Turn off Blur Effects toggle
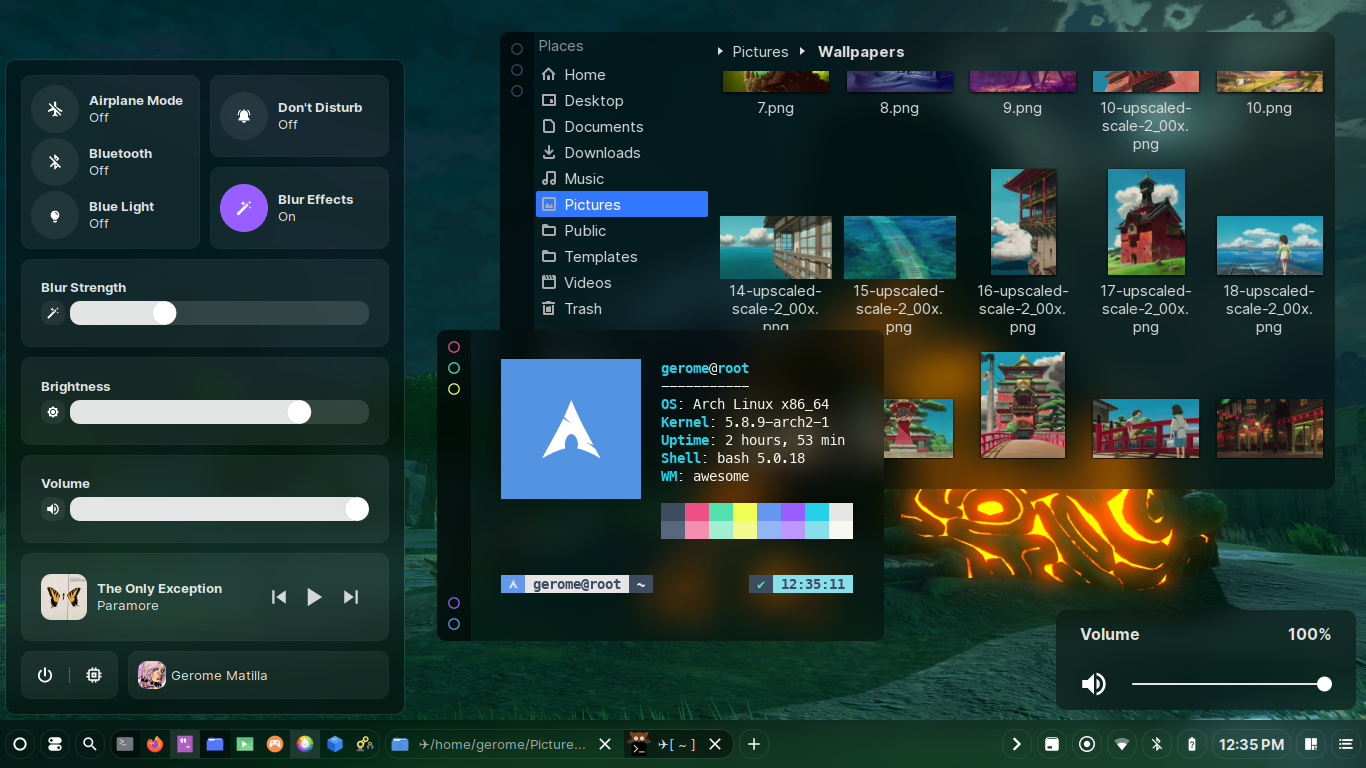Viewport: 1366px width, 768px height. coord(244,208)
